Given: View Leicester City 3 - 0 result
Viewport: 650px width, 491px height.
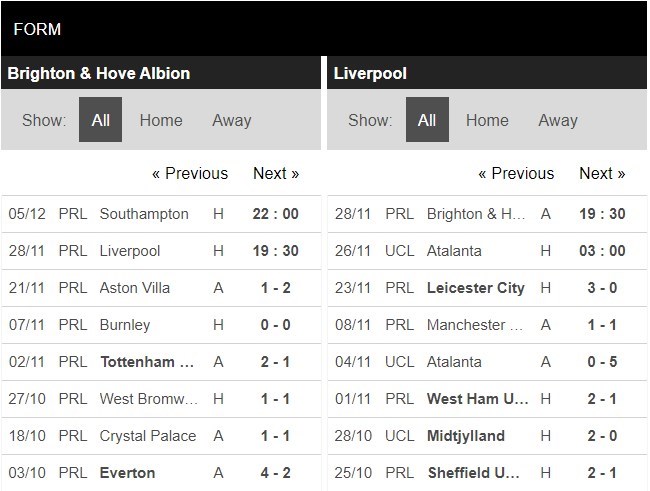Looking at the screenshot, I should point(475,288).
